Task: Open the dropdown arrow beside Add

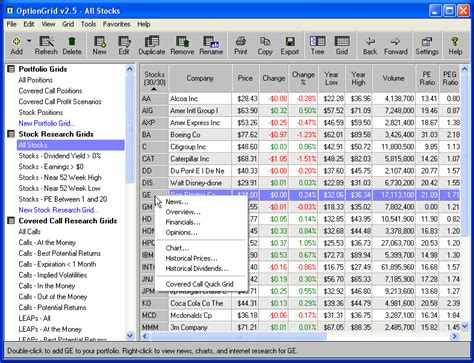Action: click(29, 41)
